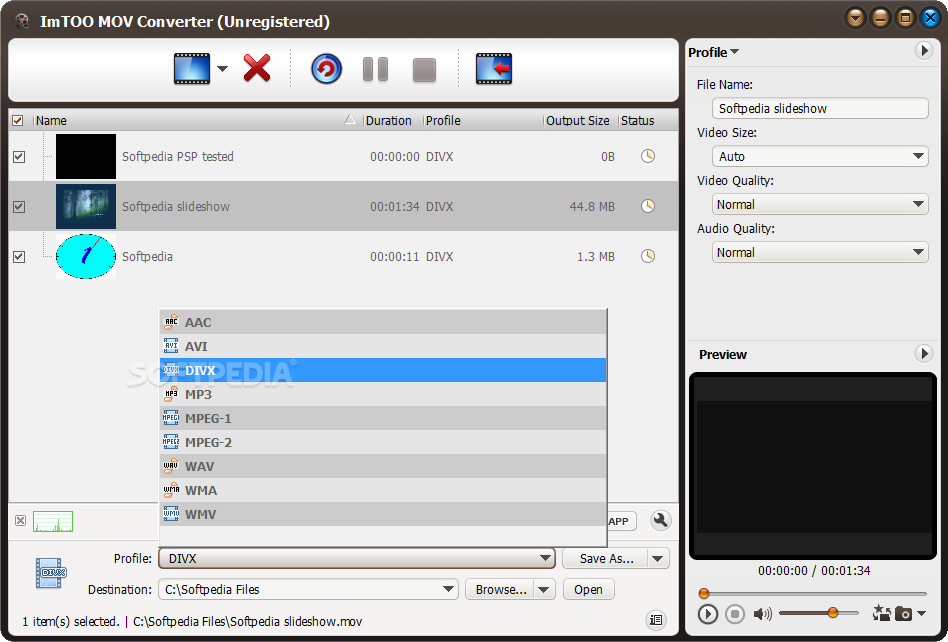Image resolution: width=948 pixels, height=642 pixels.
Task: Click the DIVX filmstrip profile icon
Action: click(x=51, y=573)
